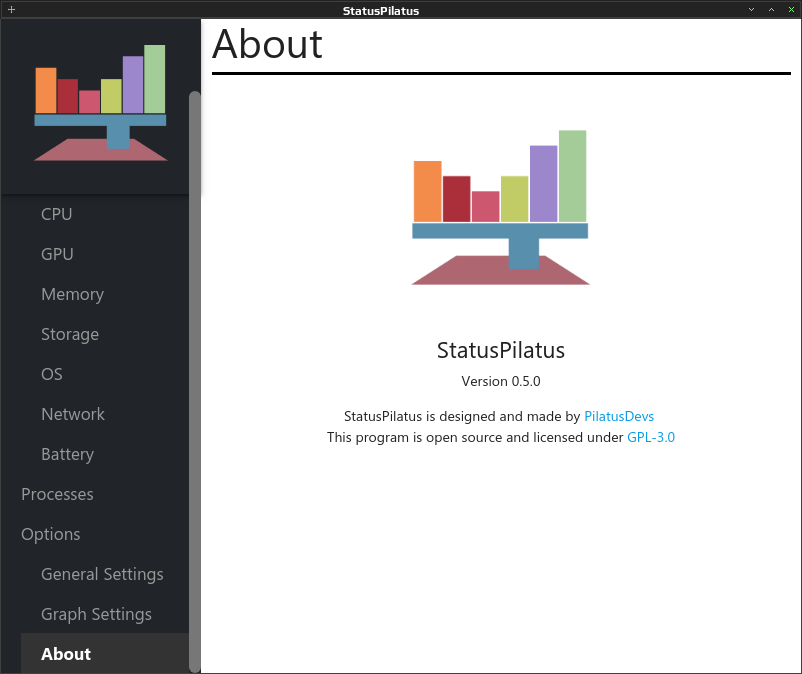Close the StatusPilatus window
Screen dimensions: 802x674
coord(791,10)
